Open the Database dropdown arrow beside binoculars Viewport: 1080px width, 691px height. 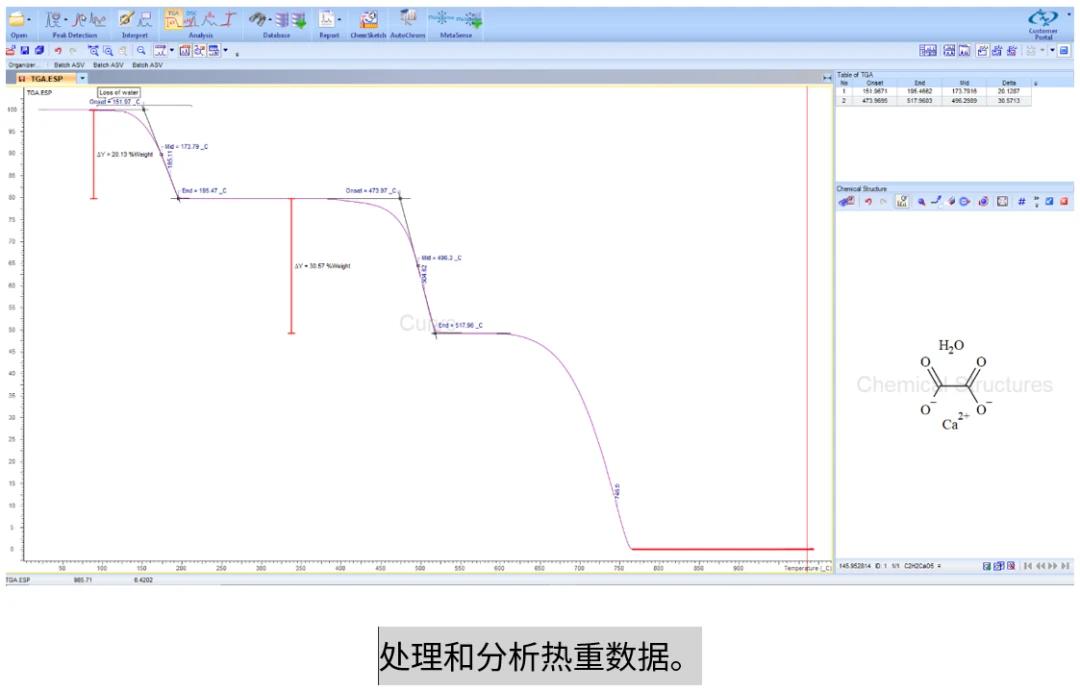point(270,20)
